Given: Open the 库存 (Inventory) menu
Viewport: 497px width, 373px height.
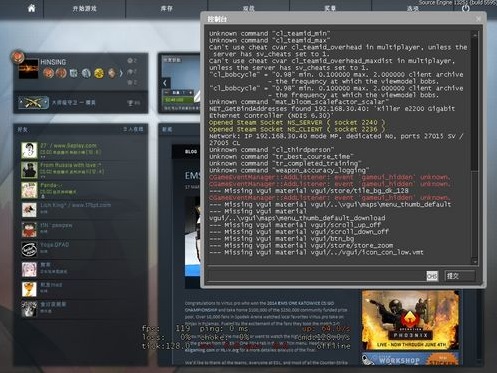Looking at the screenshot, I should tap(166, 9).
